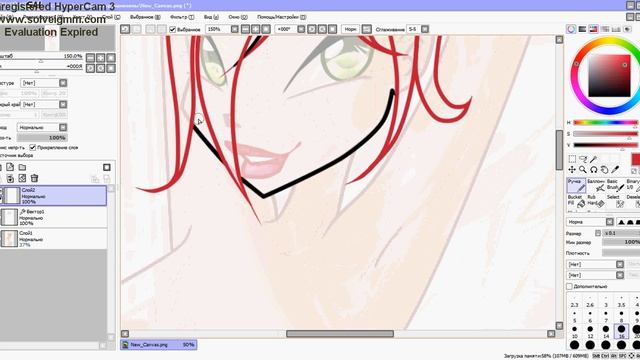Open the wet edge effect dropdown
Viewport: 640px width, 360px height.
point(63,104)
